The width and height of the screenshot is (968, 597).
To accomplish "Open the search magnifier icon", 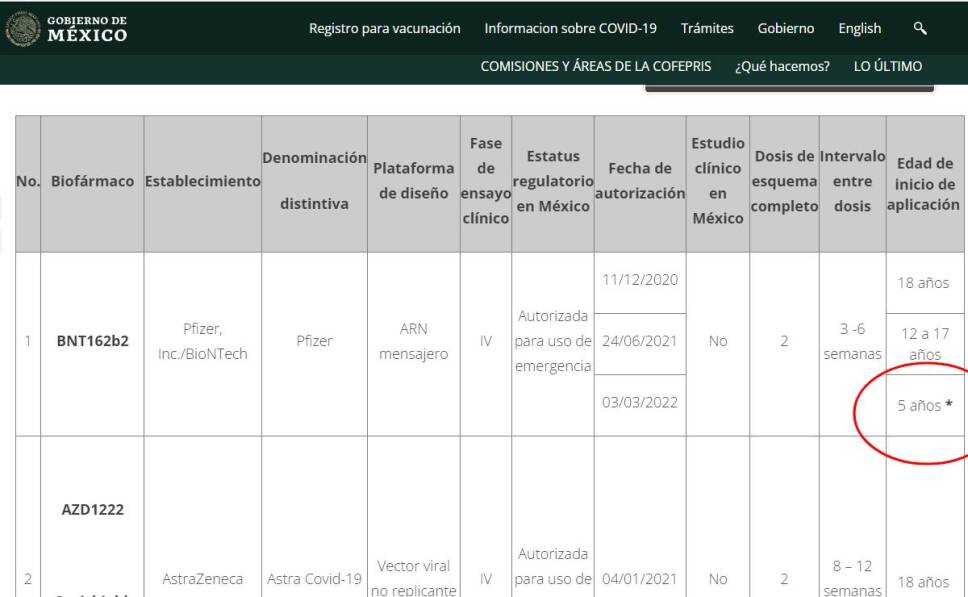I will tap(920, 28).
